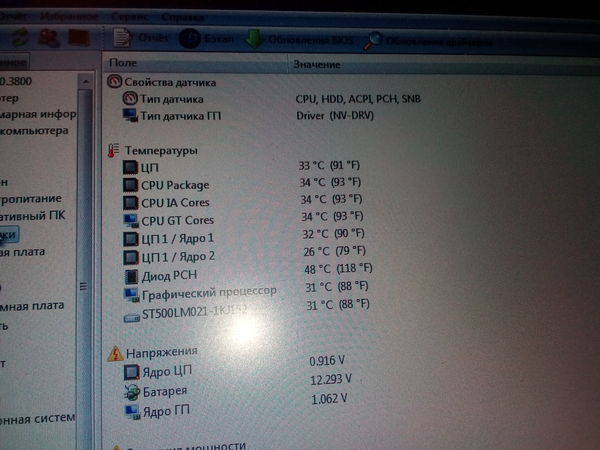Click the GPU core voltage 1.062 V
600x450 pixels.
click(x=329, y=399)
